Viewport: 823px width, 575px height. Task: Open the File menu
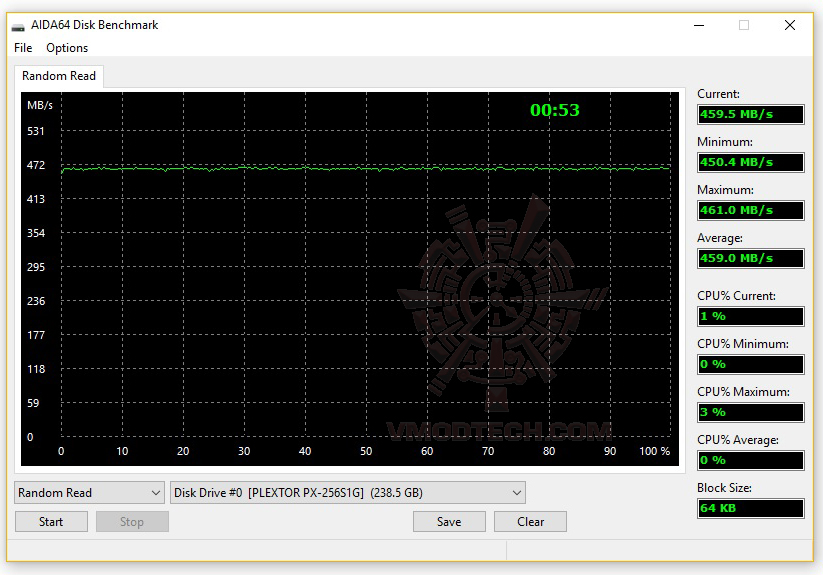coord(23,48)
